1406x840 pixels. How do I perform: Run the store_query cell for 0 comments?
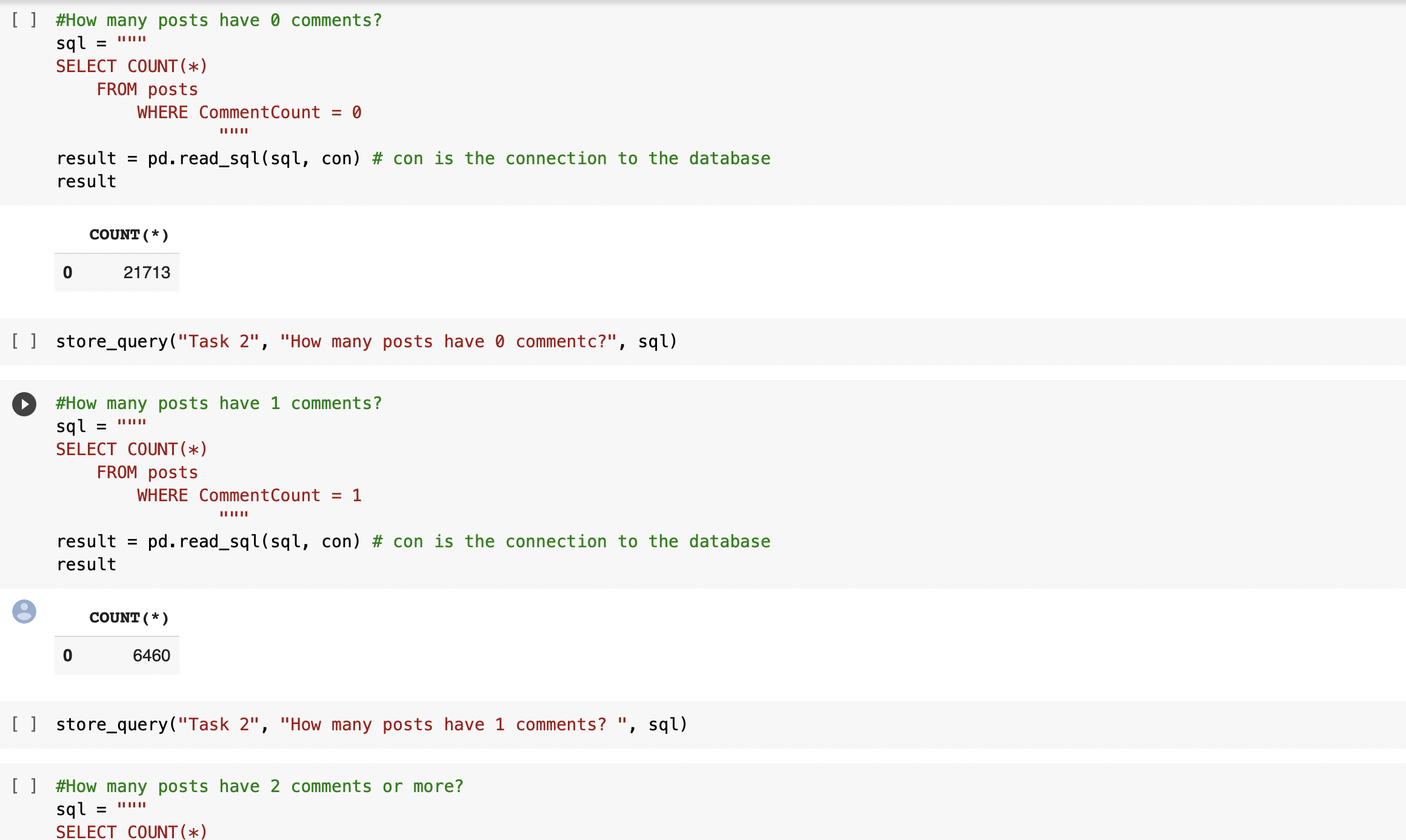[x=24, y=341]
